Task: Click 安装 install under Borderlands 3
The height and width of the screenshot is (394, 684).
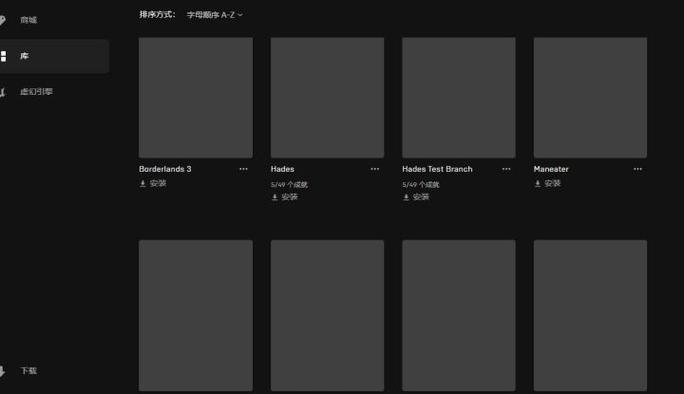Action: click(153, 183)
